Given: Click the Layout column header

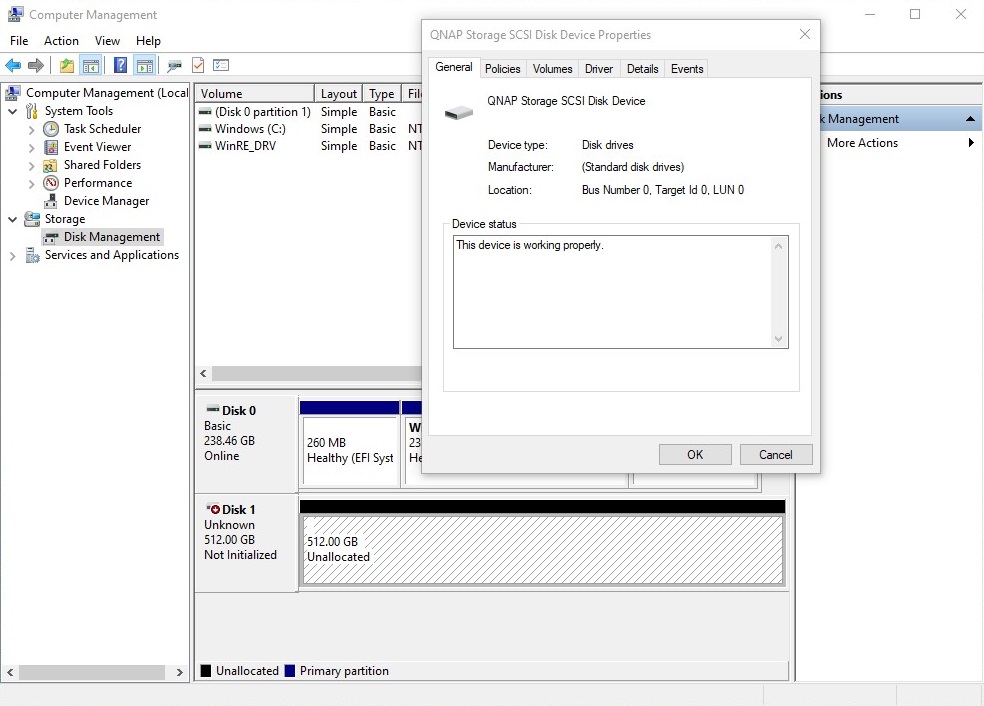Looking at the screenshot, I should 338,94.
